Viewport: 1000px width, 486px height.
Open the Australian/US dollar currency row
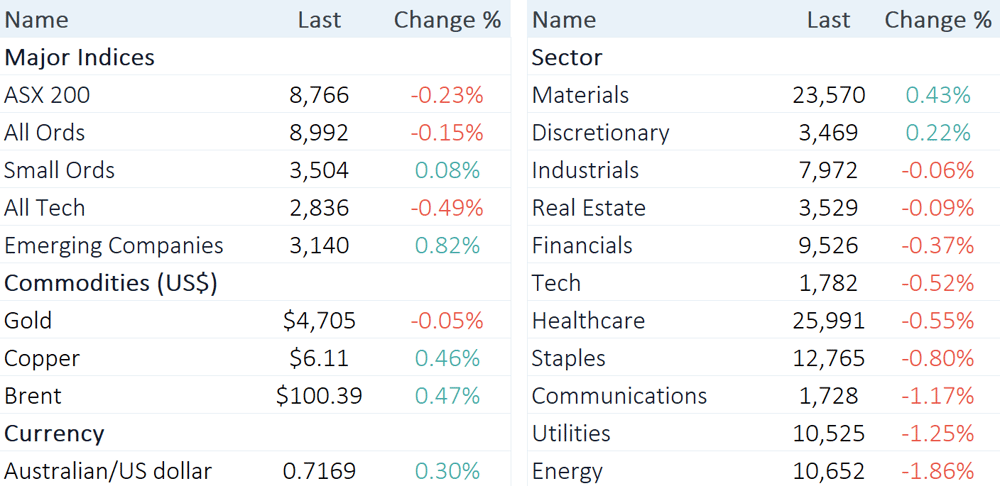click(108, 471)
